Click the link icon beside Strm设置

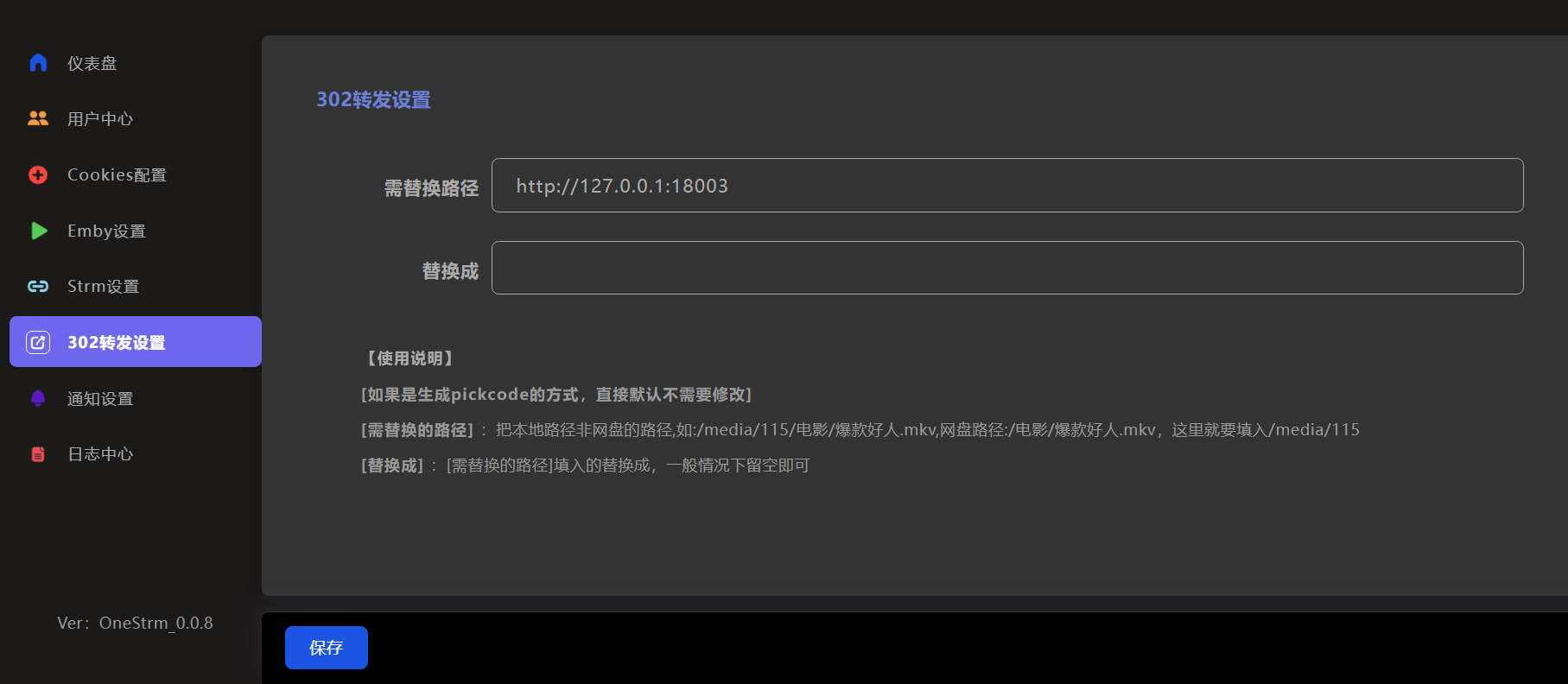click(x=38, y=286)
